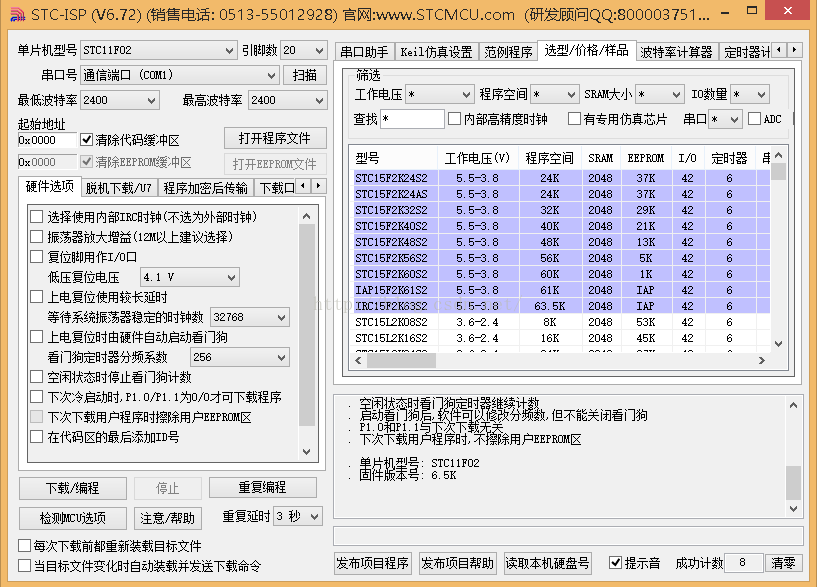Switch to Keil仿真设置 tab
Image resolution: width=817 pixels, height=587 pixels.
pyautogui.click(x=436, y=52)
